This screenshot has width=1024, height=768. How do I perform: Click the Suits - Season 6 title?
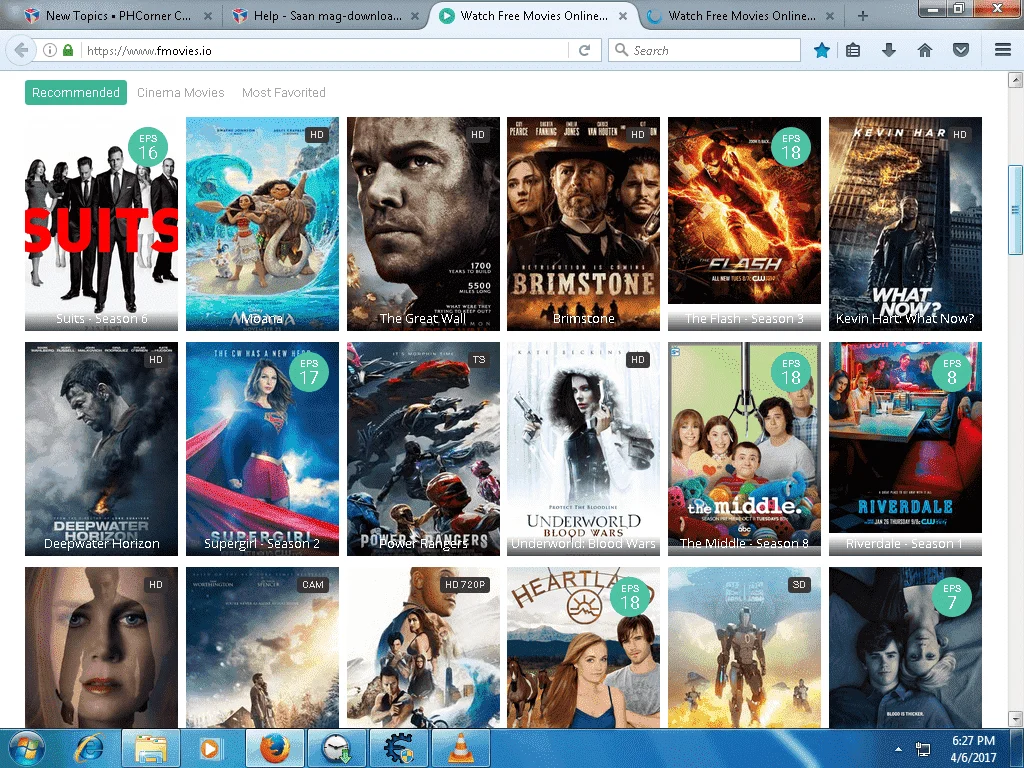click(101, 319)
